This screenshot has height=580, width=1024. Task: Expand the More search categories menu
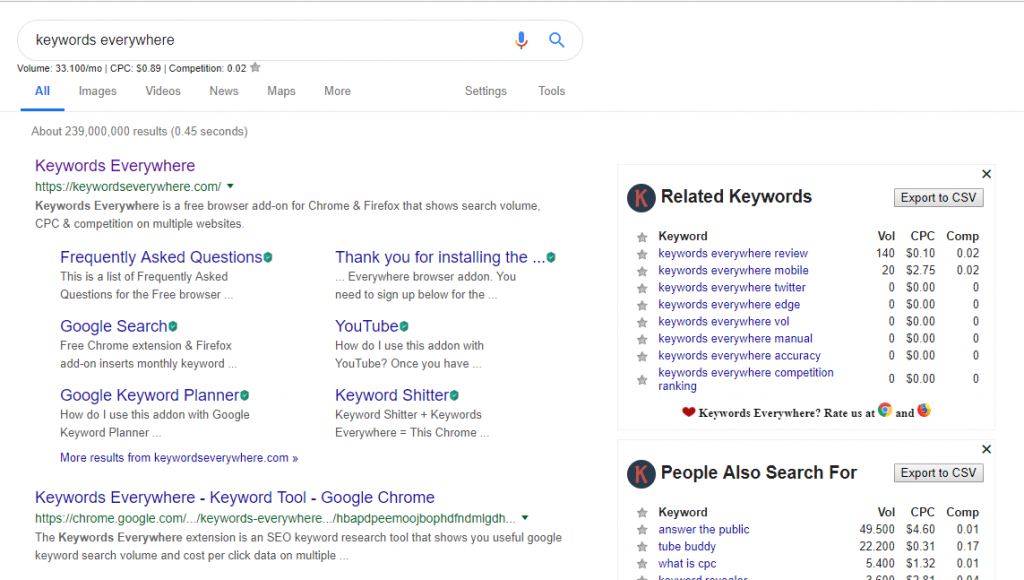tap(337, 91)
